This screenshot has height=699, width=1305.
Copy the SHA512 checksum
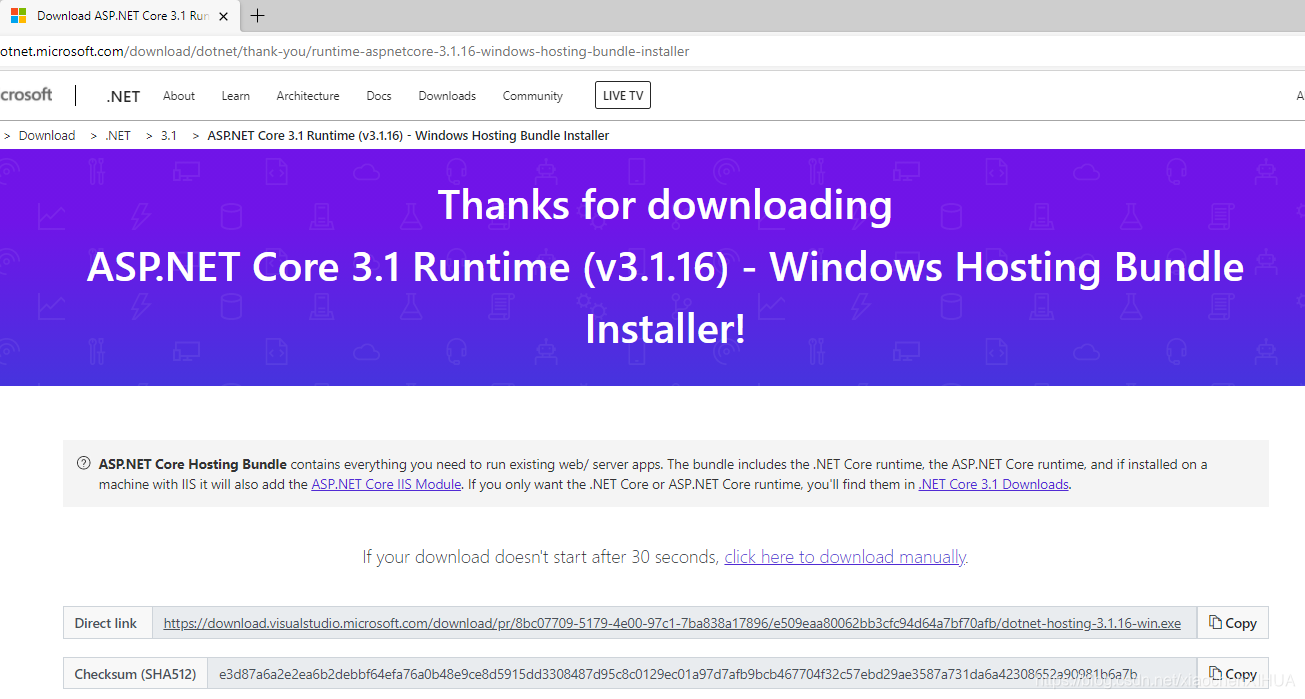click(x=1232, y=674)
